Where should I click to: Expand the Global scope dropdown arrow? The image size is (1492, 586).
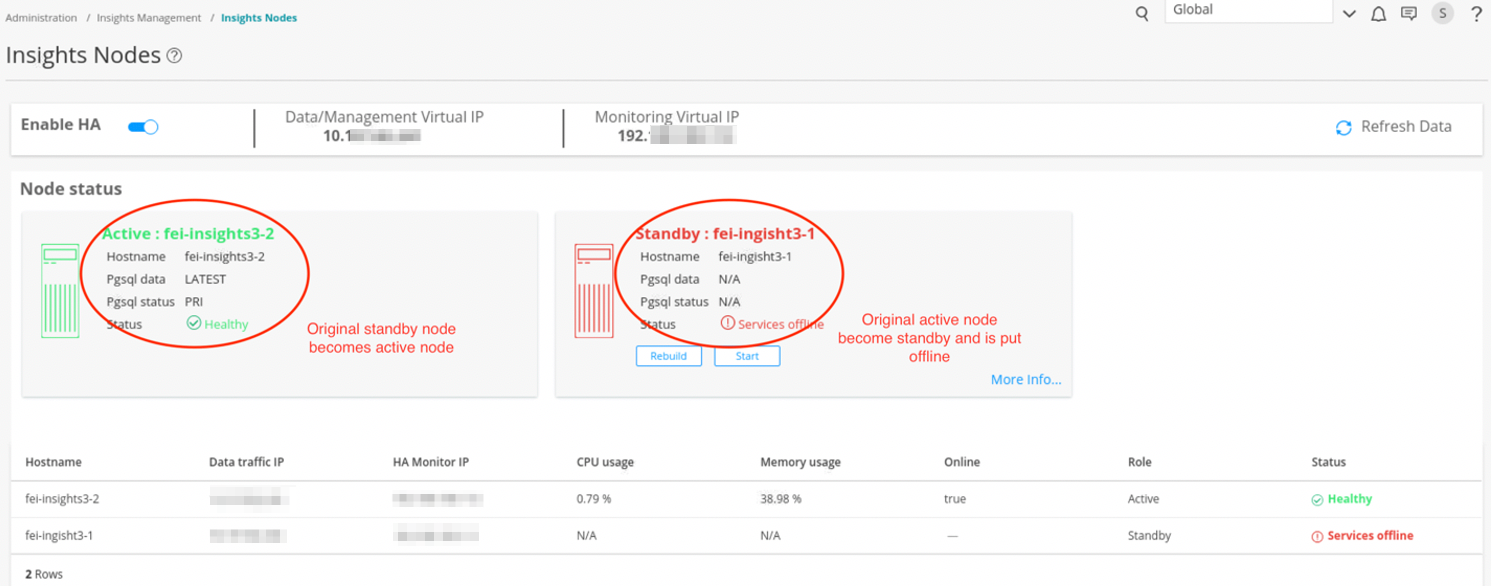[x=1349, y=14]
